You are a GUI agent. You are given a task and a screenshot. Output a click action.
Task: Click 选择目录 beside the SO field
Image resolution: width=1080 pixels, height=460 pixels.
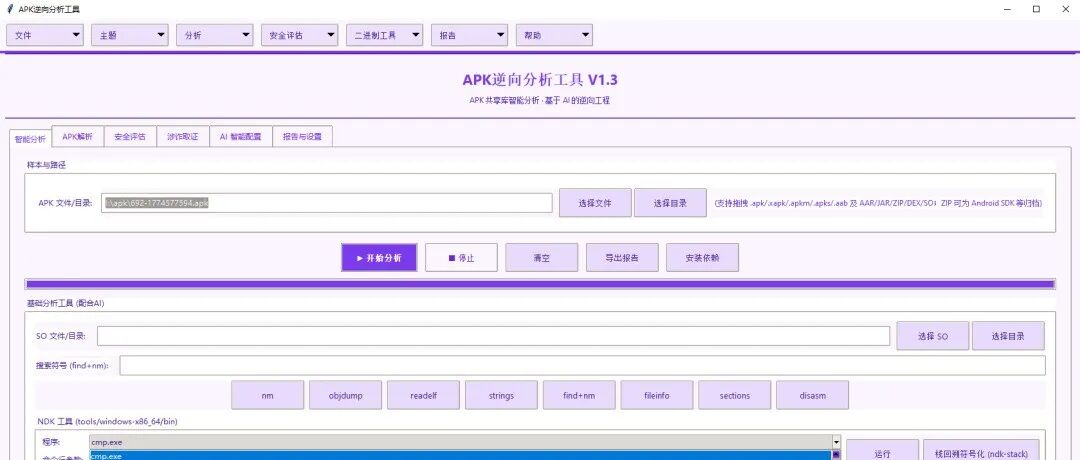click(x=1008, y=336)
